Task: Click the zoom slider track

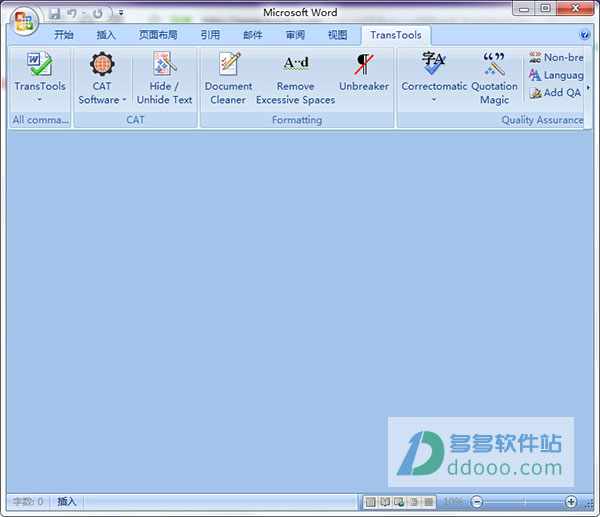Action: tap(524, 502)
